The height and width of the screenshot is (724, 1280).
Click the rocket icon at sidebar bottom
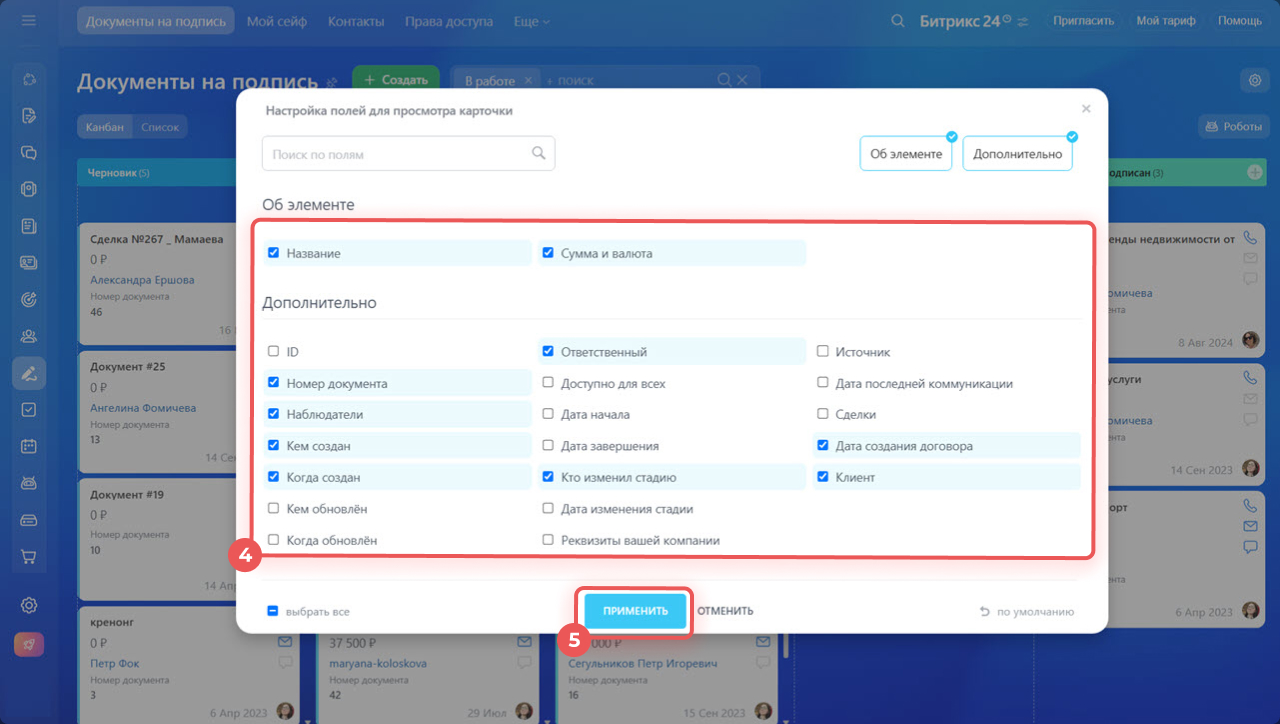click(29, 645)
